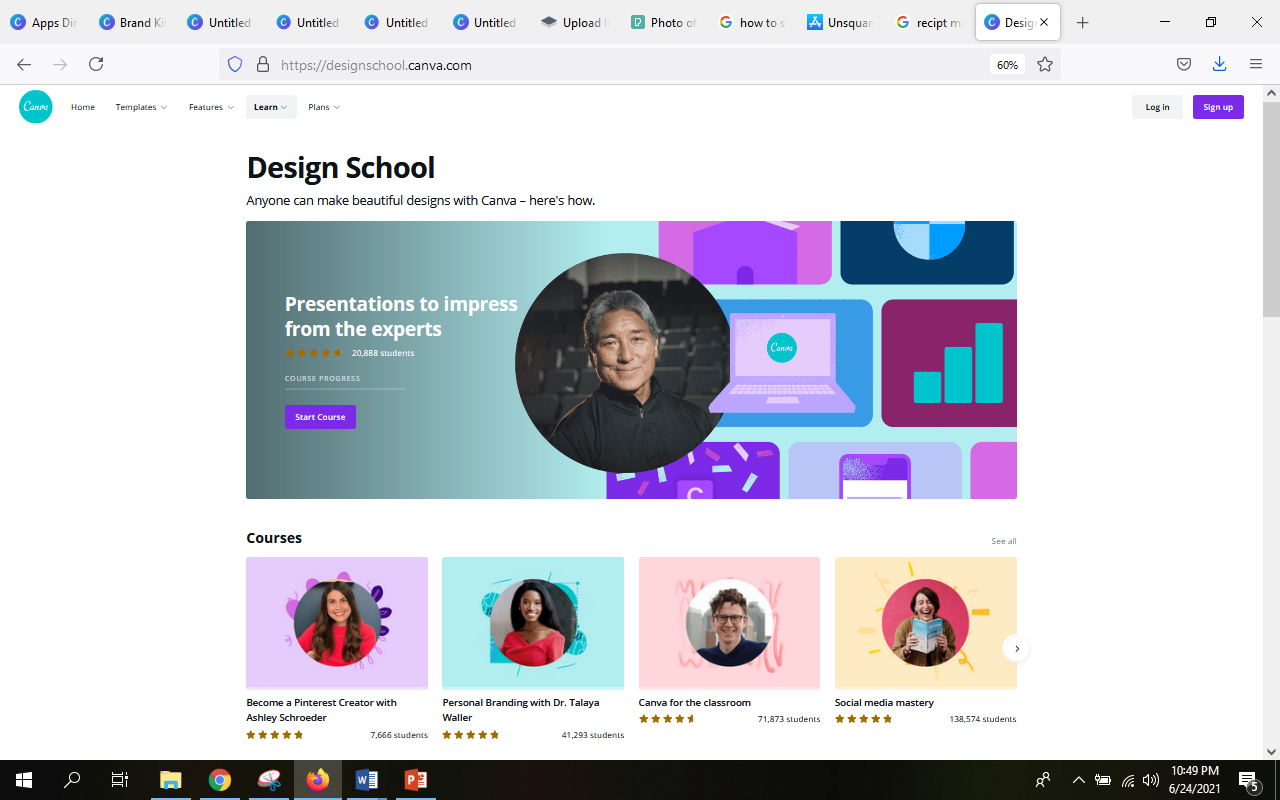Expand the Templates dropdown menu
Image resolution: width=1280 pixels, height=800 pixels.
141,107
